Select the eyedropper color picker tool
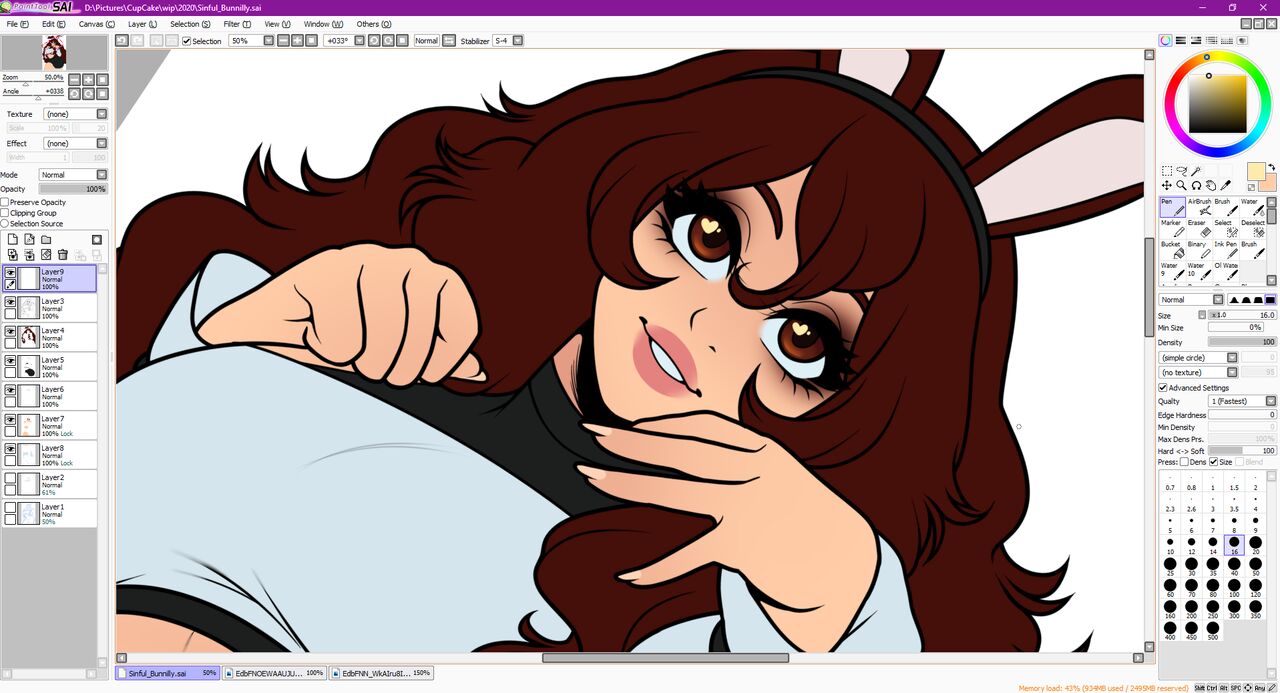The width and height of the screenshot is (1280, 693). pyautogui.click(x=1226, y=185)
